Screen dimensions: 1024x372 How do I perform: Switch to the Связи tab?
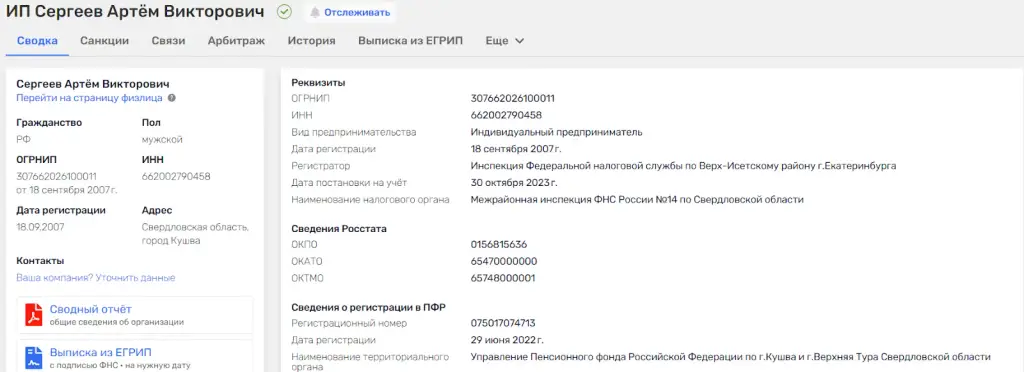click(x=168, y=40)
